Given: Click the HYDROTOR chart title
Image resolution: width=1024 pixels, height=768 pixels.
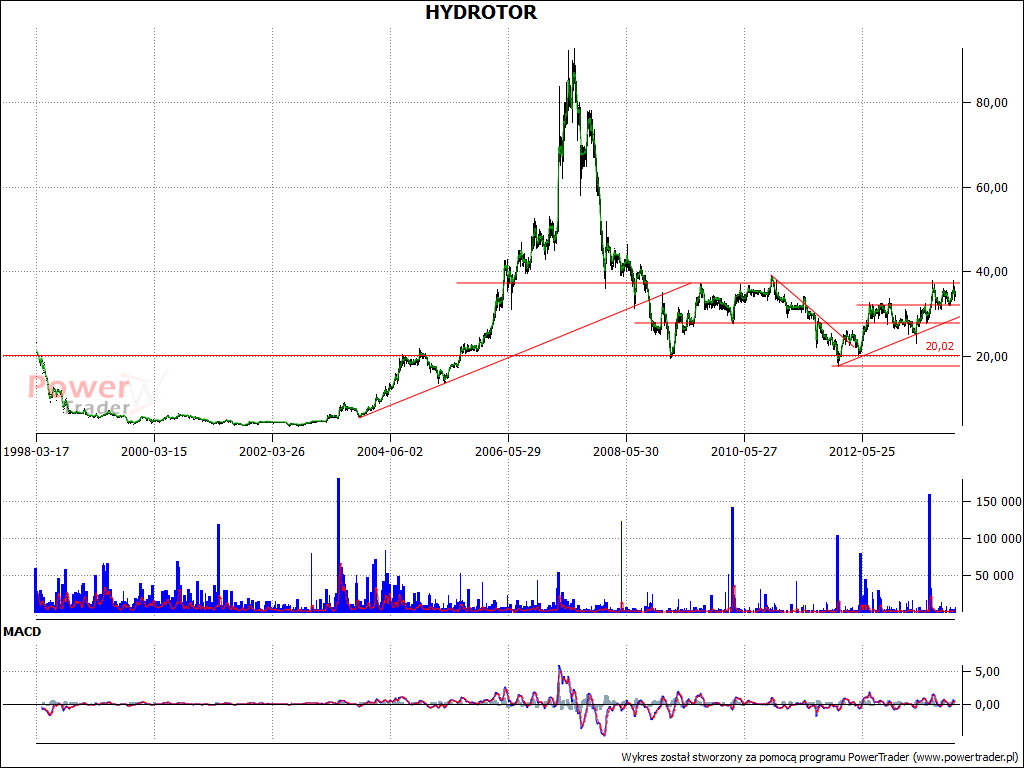Looking at the screenshot, I should tap(481, 12).
